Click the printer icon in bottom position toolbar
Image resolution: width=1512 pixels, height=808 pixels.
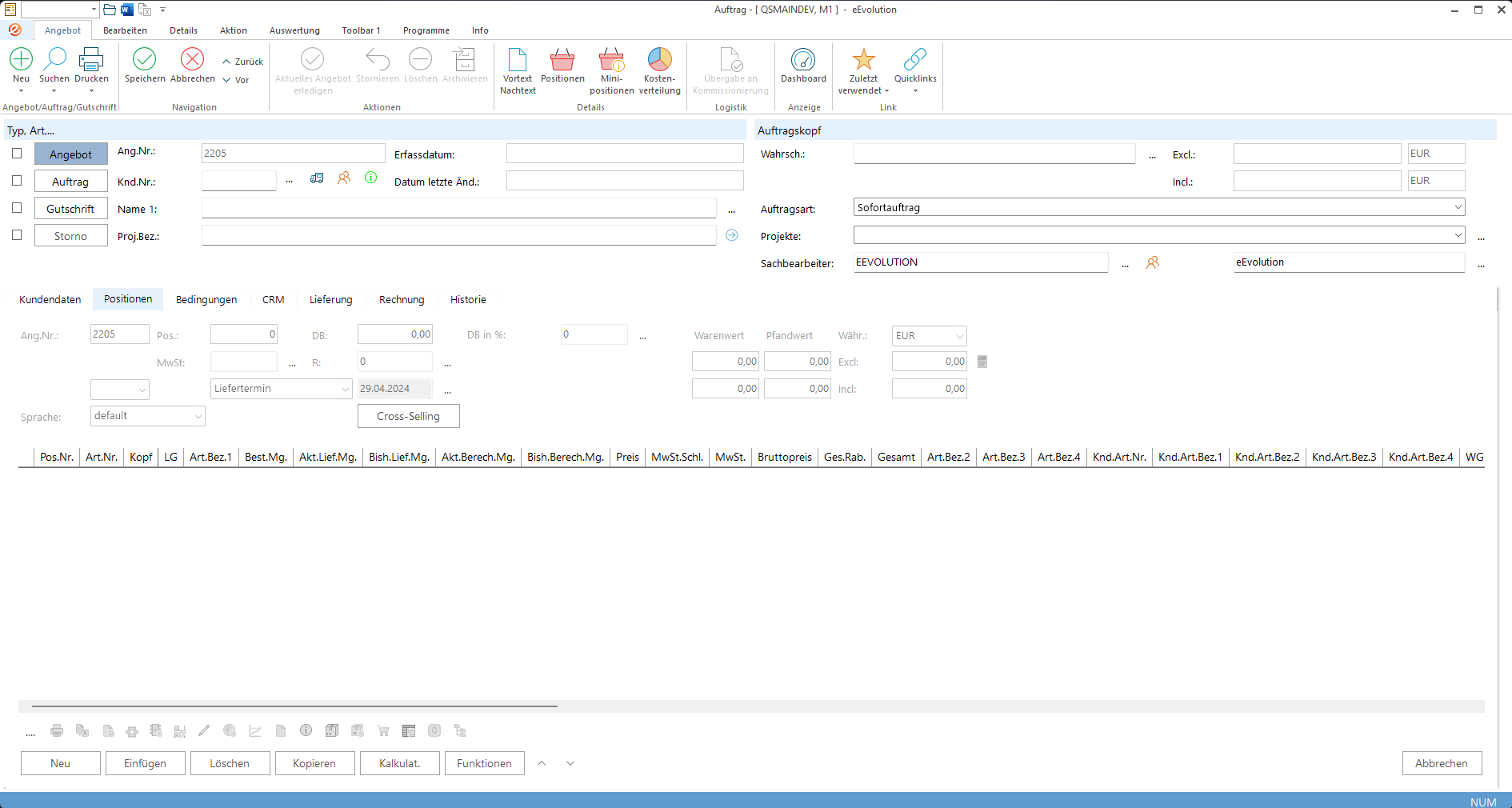(x=57, y=730)
